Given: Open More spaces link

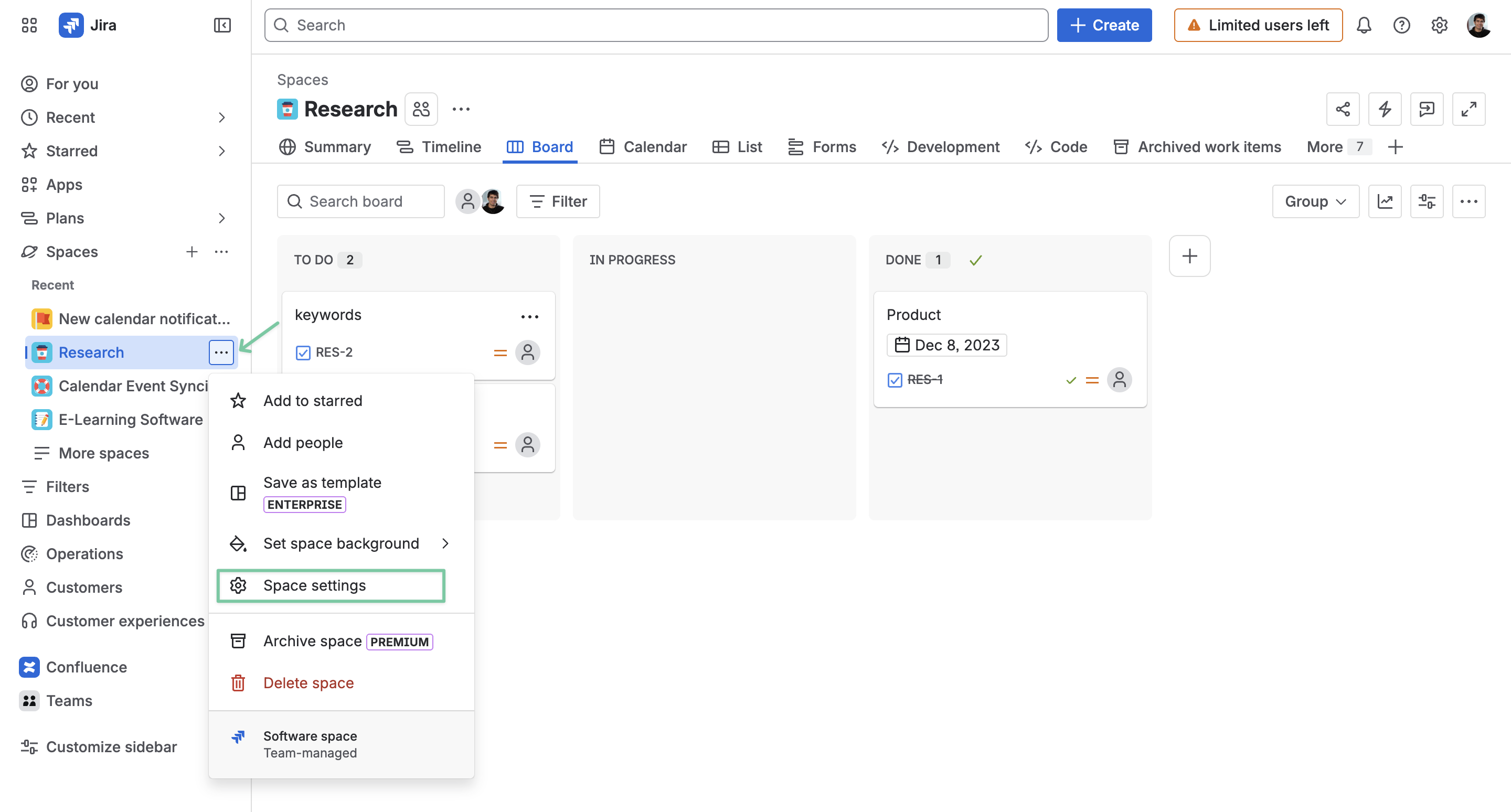Looking at the screenshot, I should [x=103, y=453].
